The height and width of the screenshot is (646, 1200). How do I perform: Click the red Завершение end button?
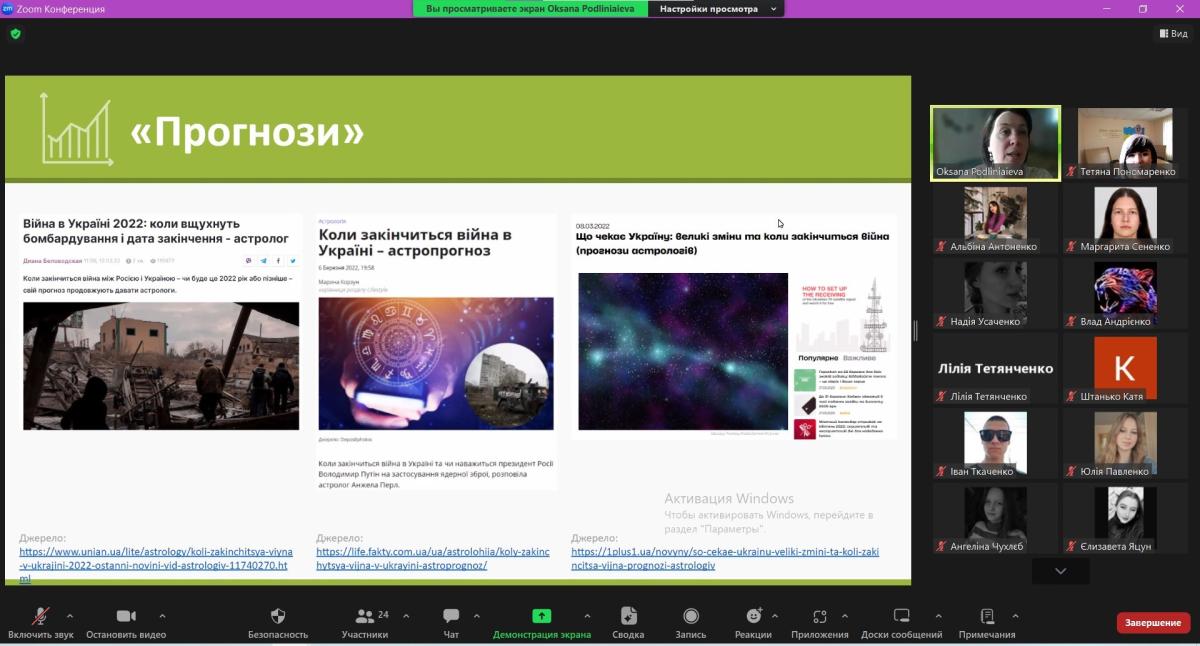click(x=1153, y=623)
